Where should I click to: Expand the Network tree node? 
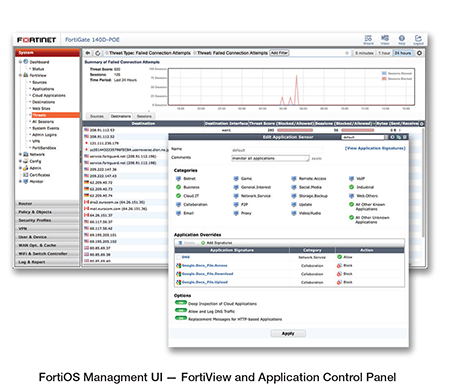coord(20,155)
